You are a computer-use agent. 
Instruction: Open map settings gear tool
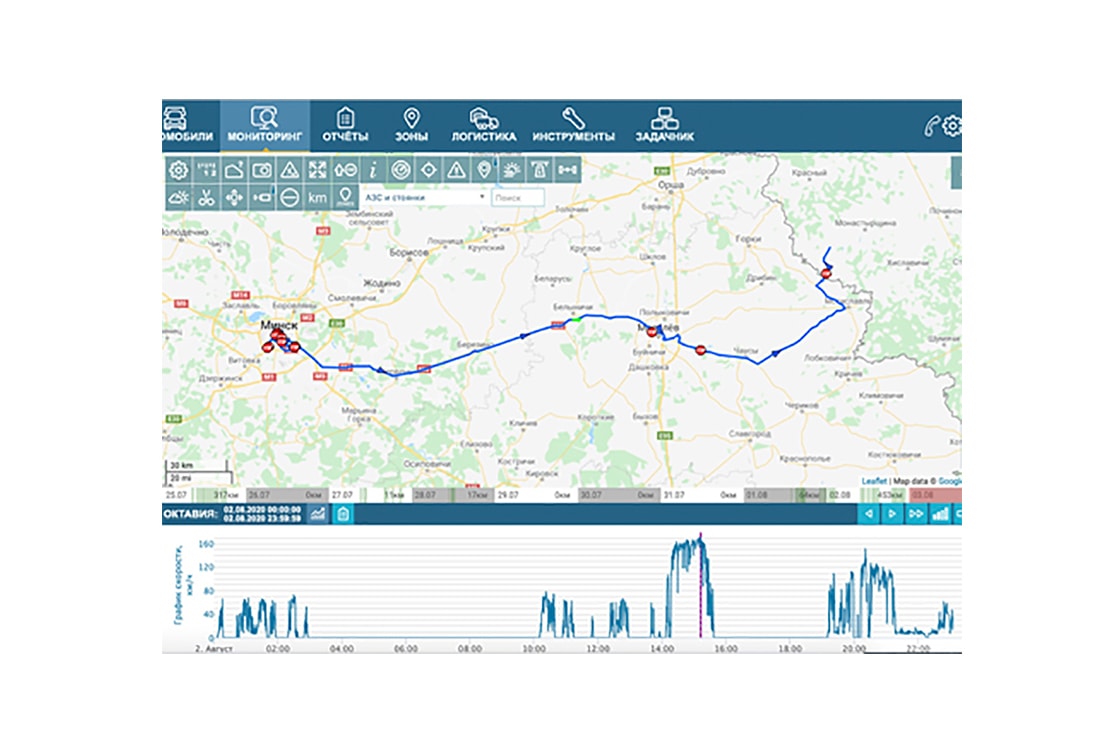tap(178, 170)
